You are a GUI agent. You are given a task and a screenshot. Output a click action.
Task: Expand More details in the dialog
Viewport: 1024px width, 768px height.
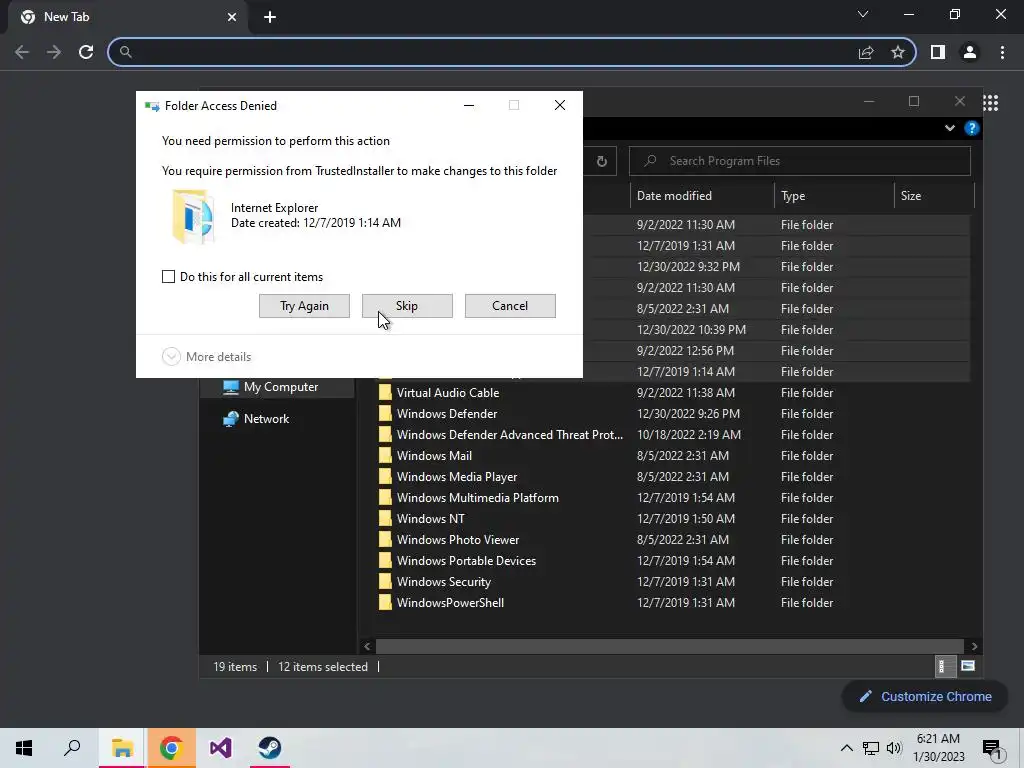pos(206,357)
